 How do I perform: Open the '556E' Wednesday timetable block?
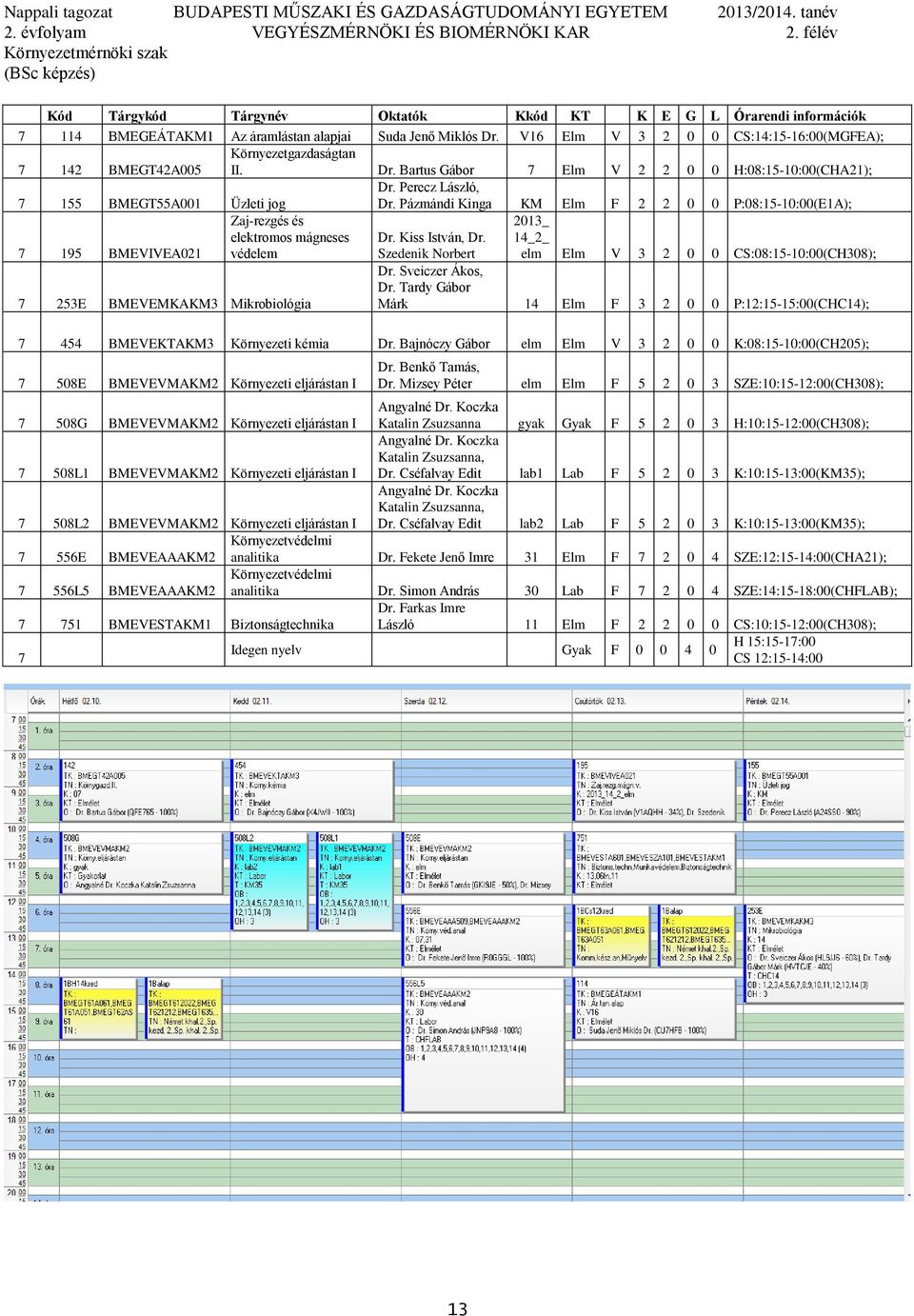(x=481, y=935)
